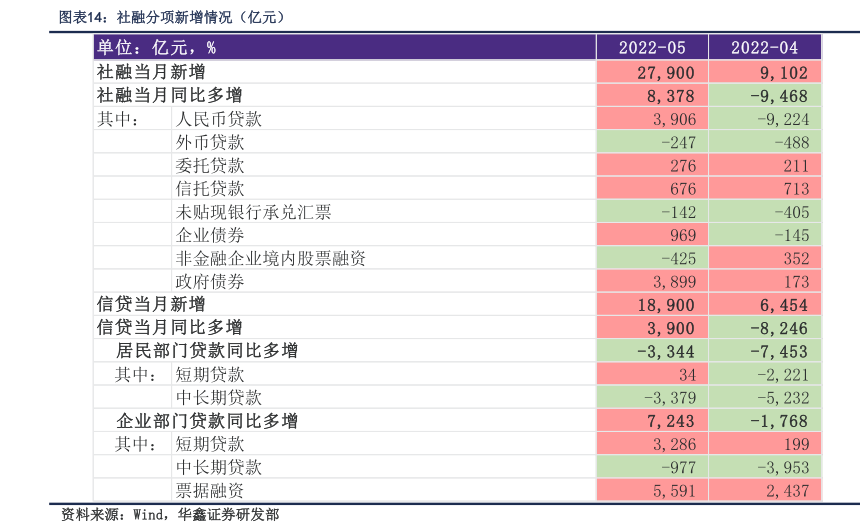The width and height of the screenshot is (860, 527).
Task: Click the 政府债券 value 3,899
Action: (x=652, y=282)
